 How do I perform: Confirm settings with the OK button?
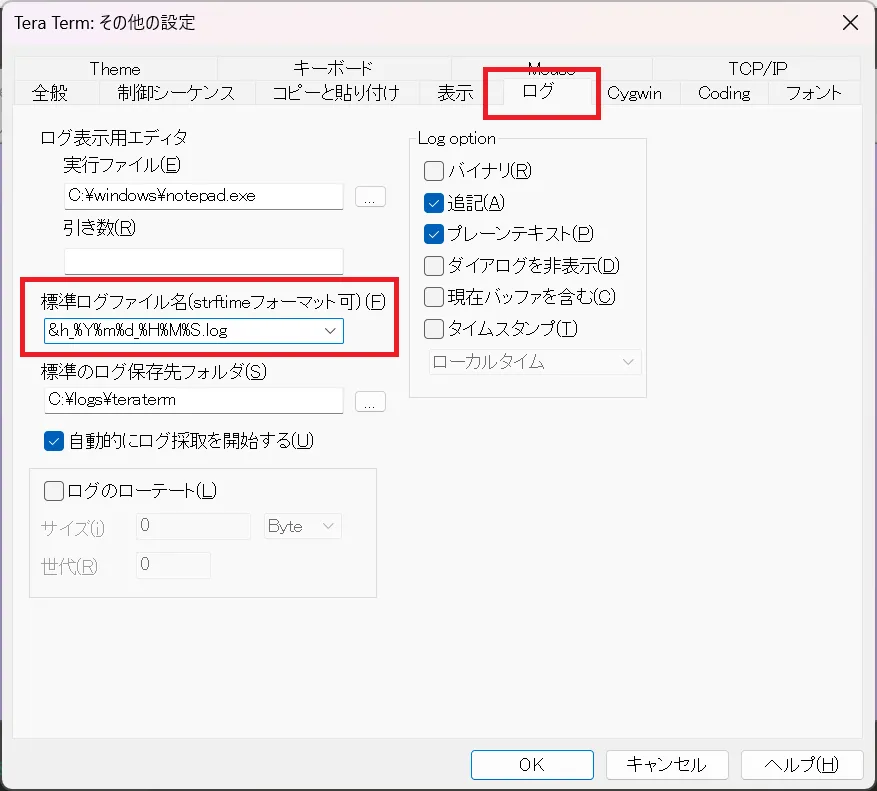click(532, 765)
